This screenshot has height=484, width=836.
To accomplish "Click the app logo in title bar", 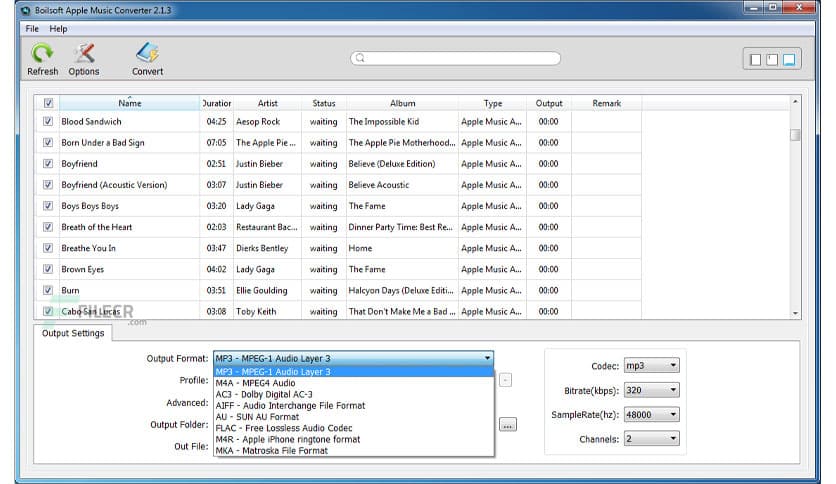I will pos(25,10).
